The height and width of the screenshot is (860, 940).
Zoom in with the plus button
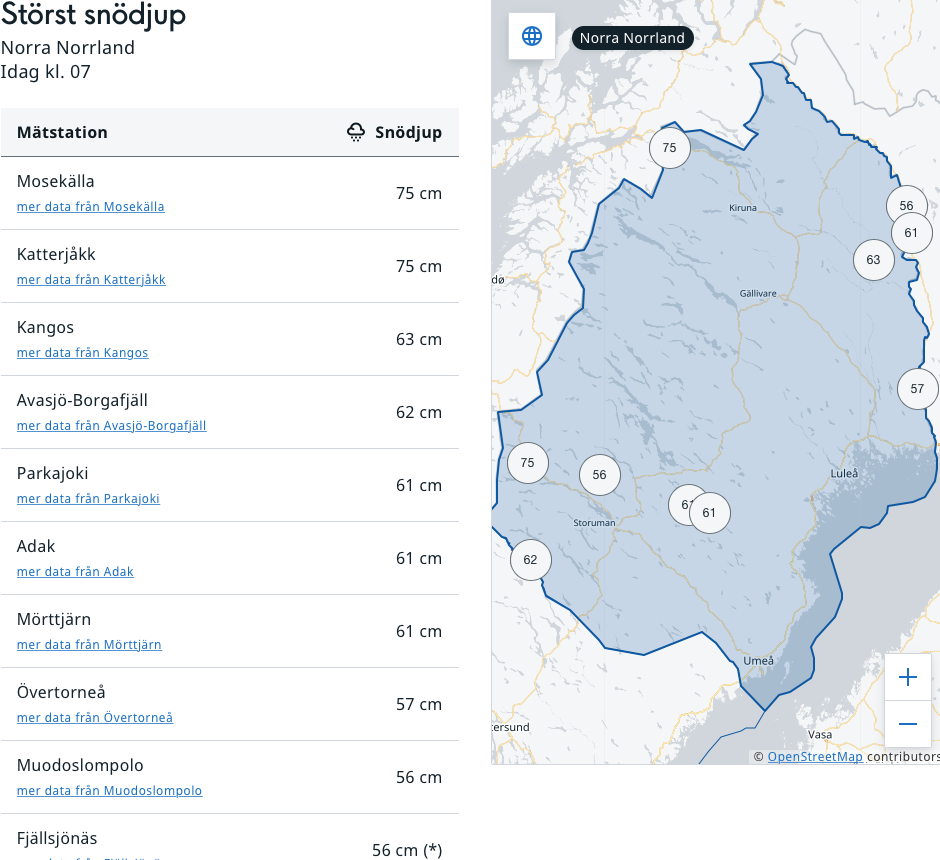(x=907, y=678)
